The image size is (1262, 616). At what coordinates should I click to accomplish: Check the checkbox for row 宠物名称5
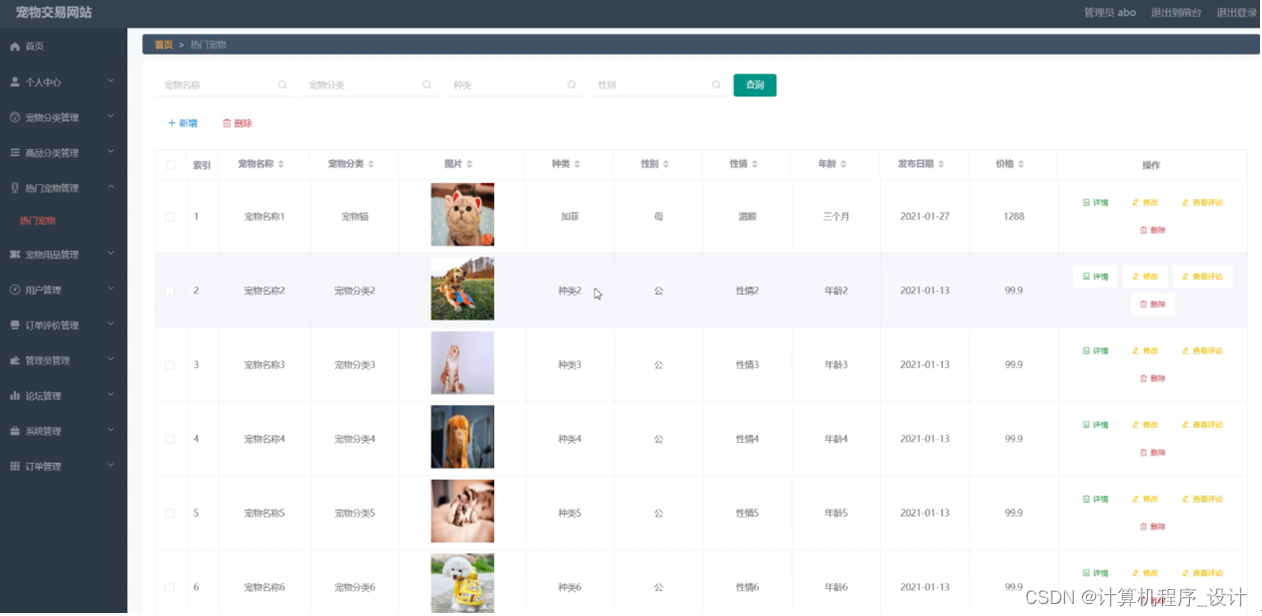pyautogui.click(x=170, y=513)
